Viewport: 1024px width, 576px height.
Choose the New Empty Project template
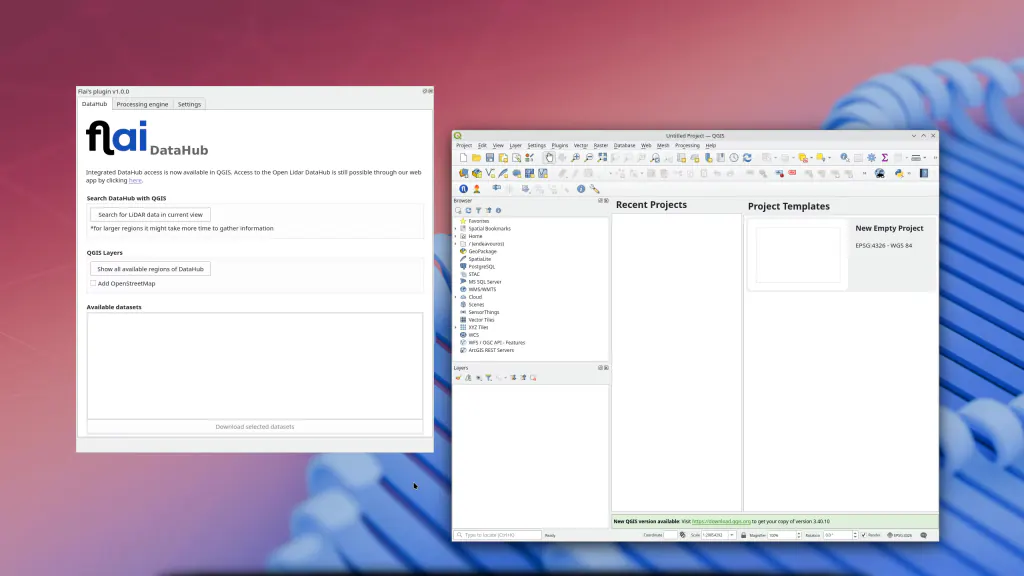(x=841, y=254)
